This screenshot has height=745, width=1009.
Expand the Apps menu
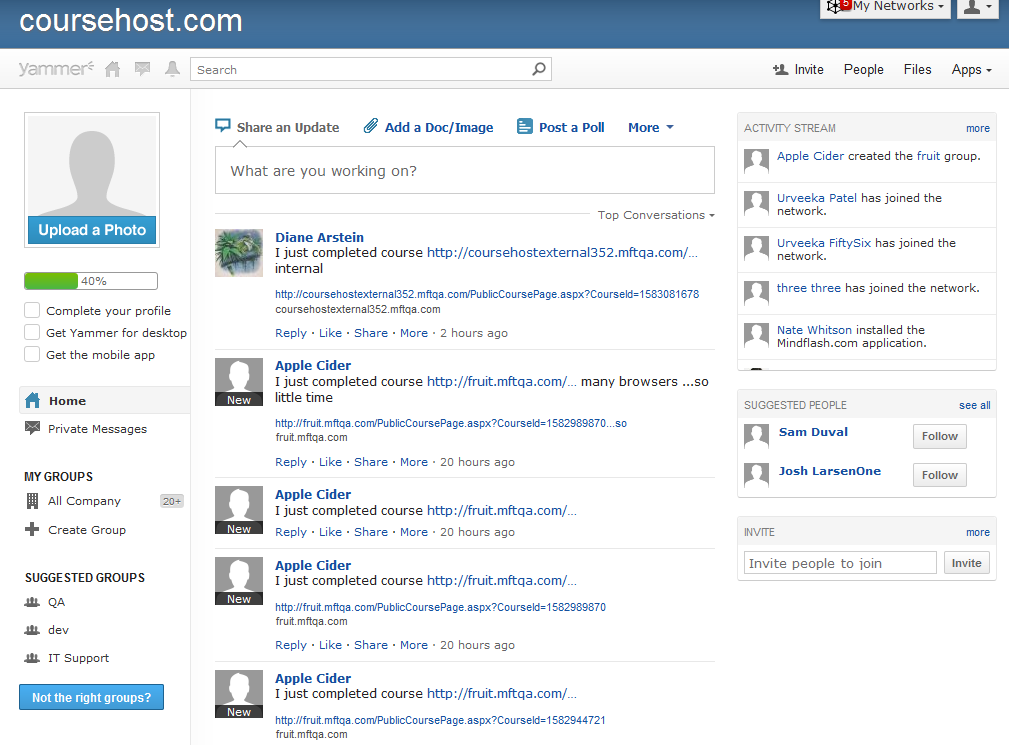972,69
